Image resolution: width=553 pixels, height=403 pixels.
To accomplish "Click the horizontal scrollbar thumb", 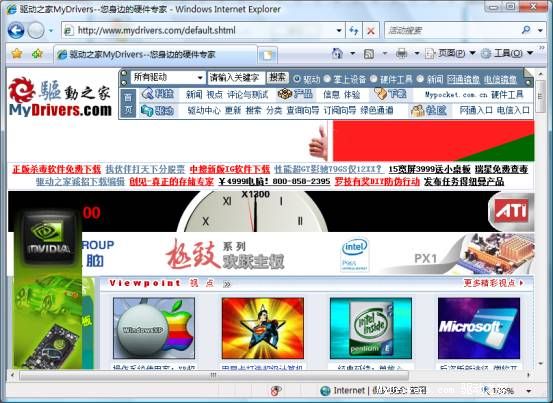I will click(x=214, y=375).
